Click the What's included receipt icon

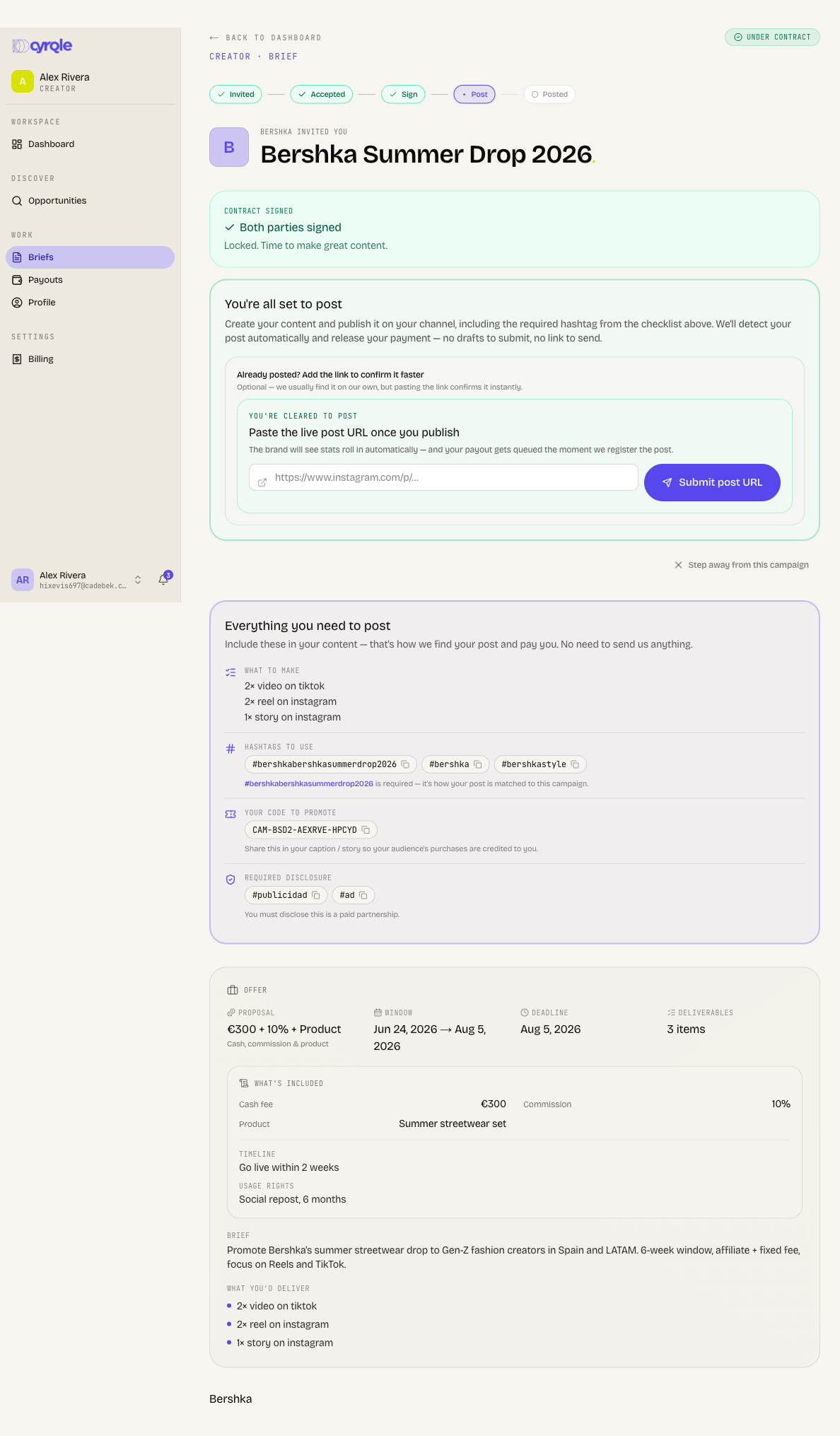(x=244, y=1083)
